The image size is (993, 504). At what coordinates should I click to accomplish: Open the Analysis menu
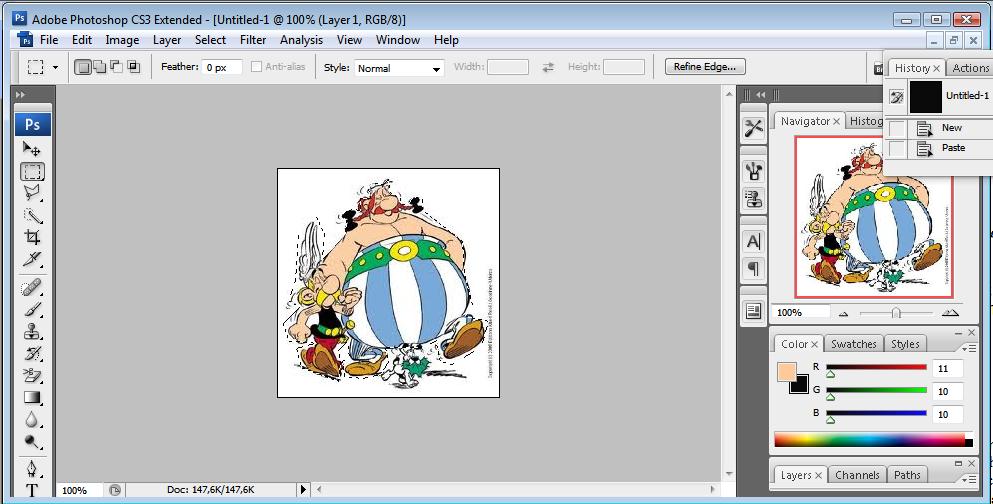point(301,40)
